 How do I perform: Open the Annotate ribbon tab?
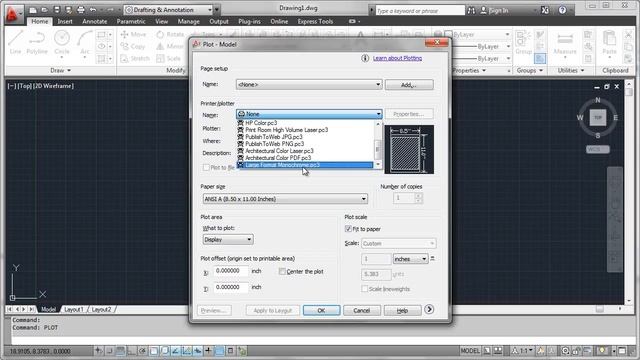[x=95, y=21]
